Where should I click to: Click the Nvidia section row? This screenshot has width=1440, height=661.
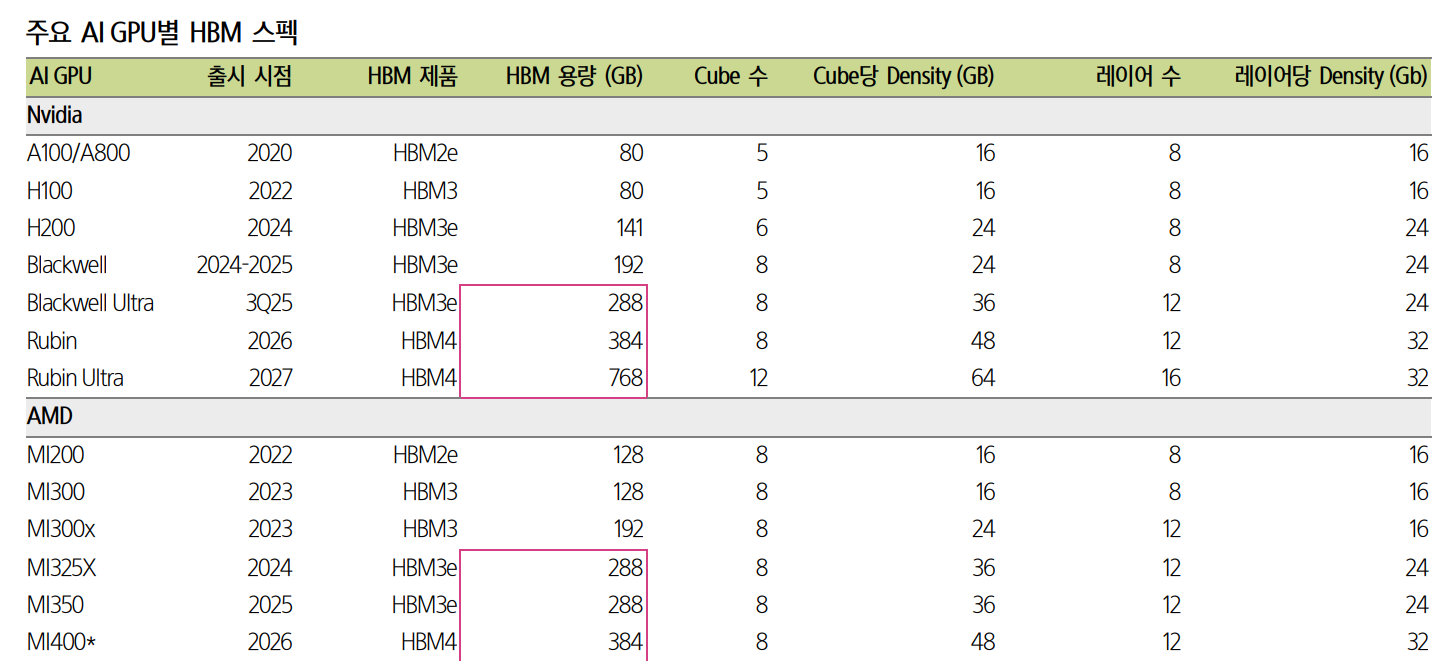point(55,116)
